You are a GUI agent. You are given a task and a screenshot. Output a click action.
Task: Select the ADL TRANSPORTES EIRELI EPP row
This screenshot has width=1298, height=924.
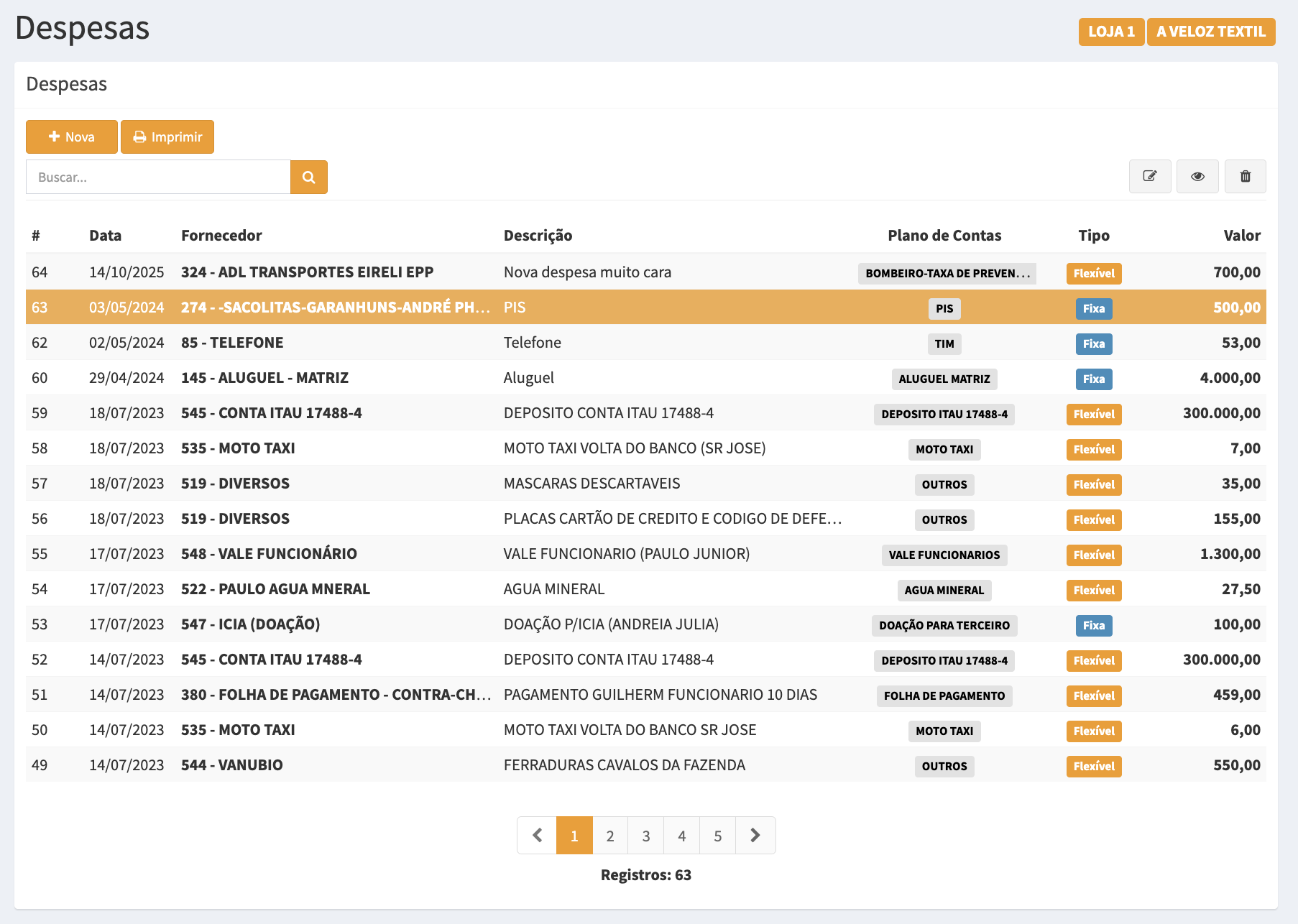[307, 272]
